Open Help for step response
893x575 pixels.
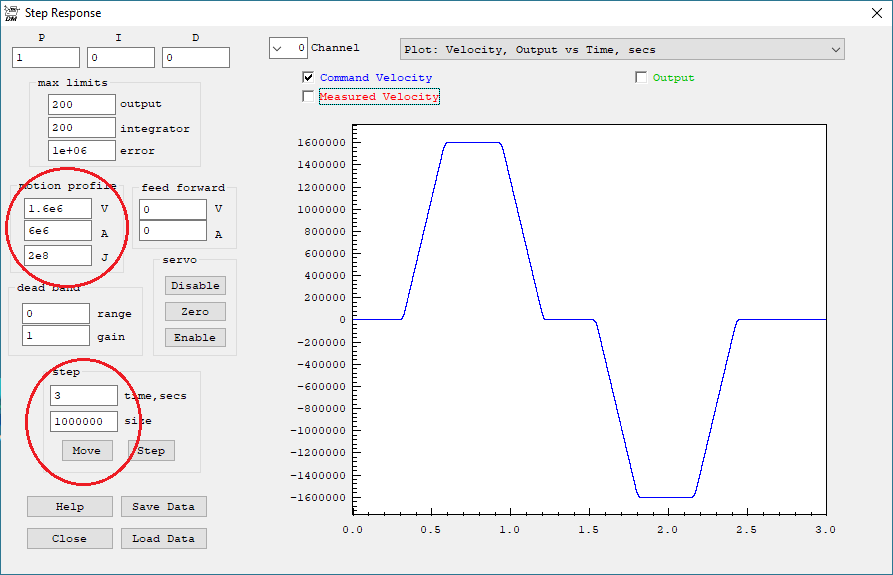click(x=70, y=506)
